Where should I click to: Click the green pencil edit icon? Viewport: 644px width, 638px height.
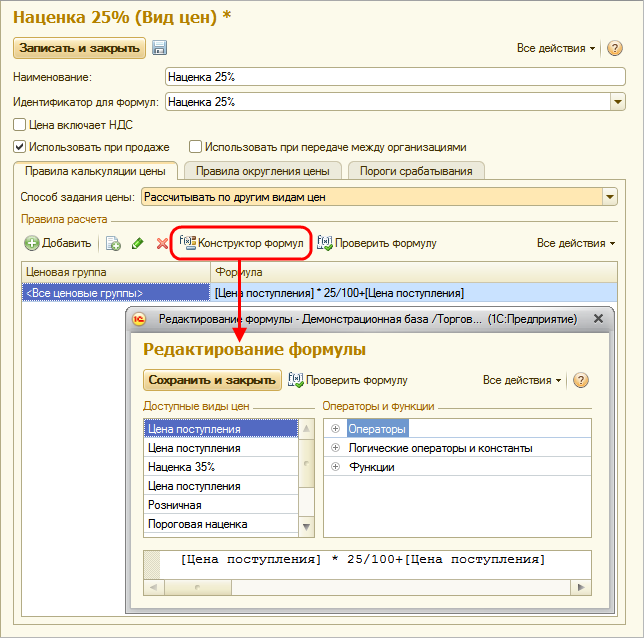tap(137, 243)
